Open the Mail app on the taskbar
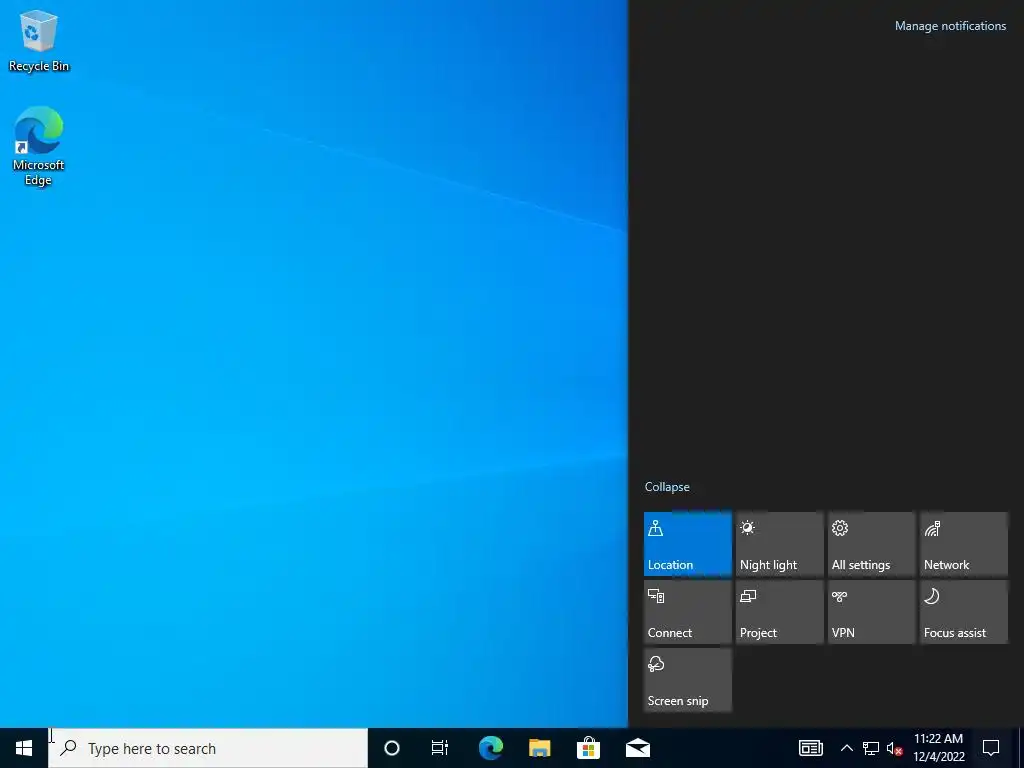 [x=637, y=748]
